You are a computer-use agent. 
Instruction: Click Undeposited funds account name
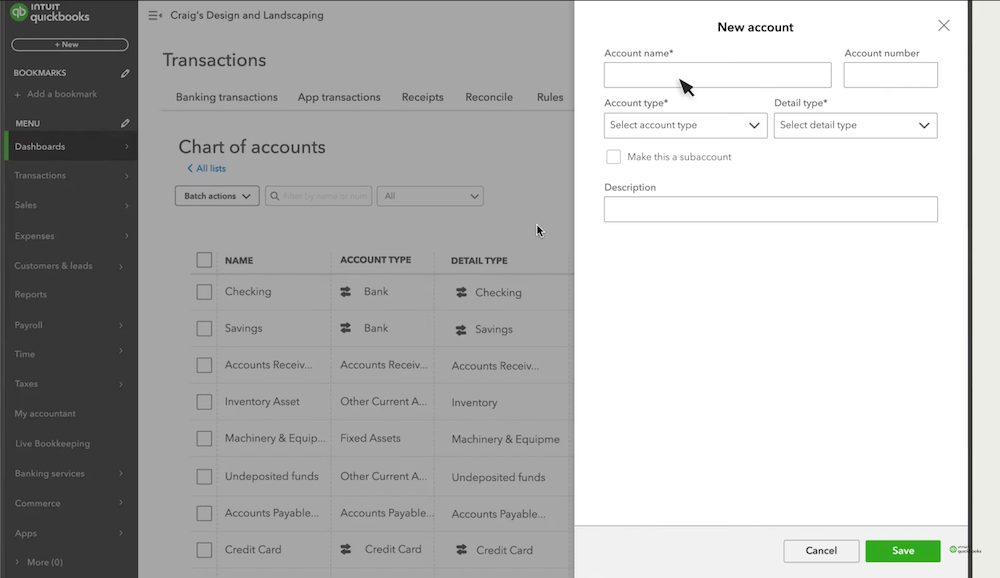[272, 477]
